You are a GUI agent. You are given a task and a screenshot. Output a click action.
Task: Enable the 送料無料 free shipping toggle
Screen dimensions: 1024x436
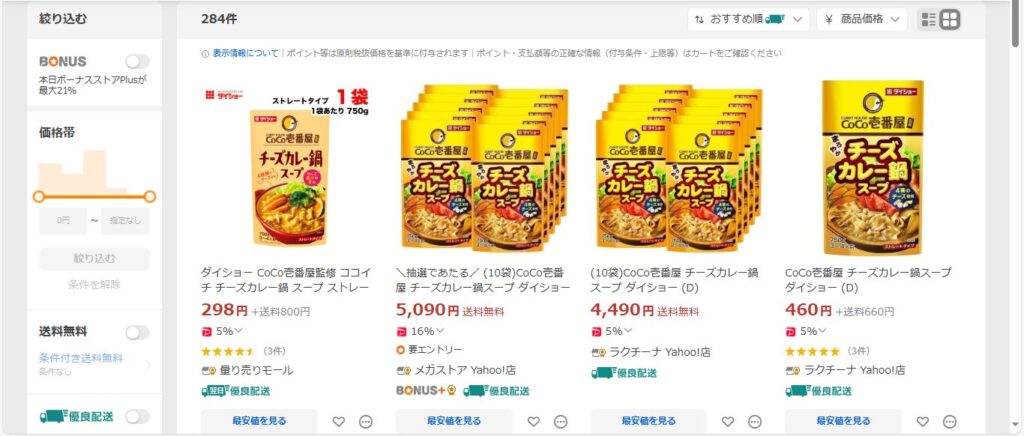137,333
